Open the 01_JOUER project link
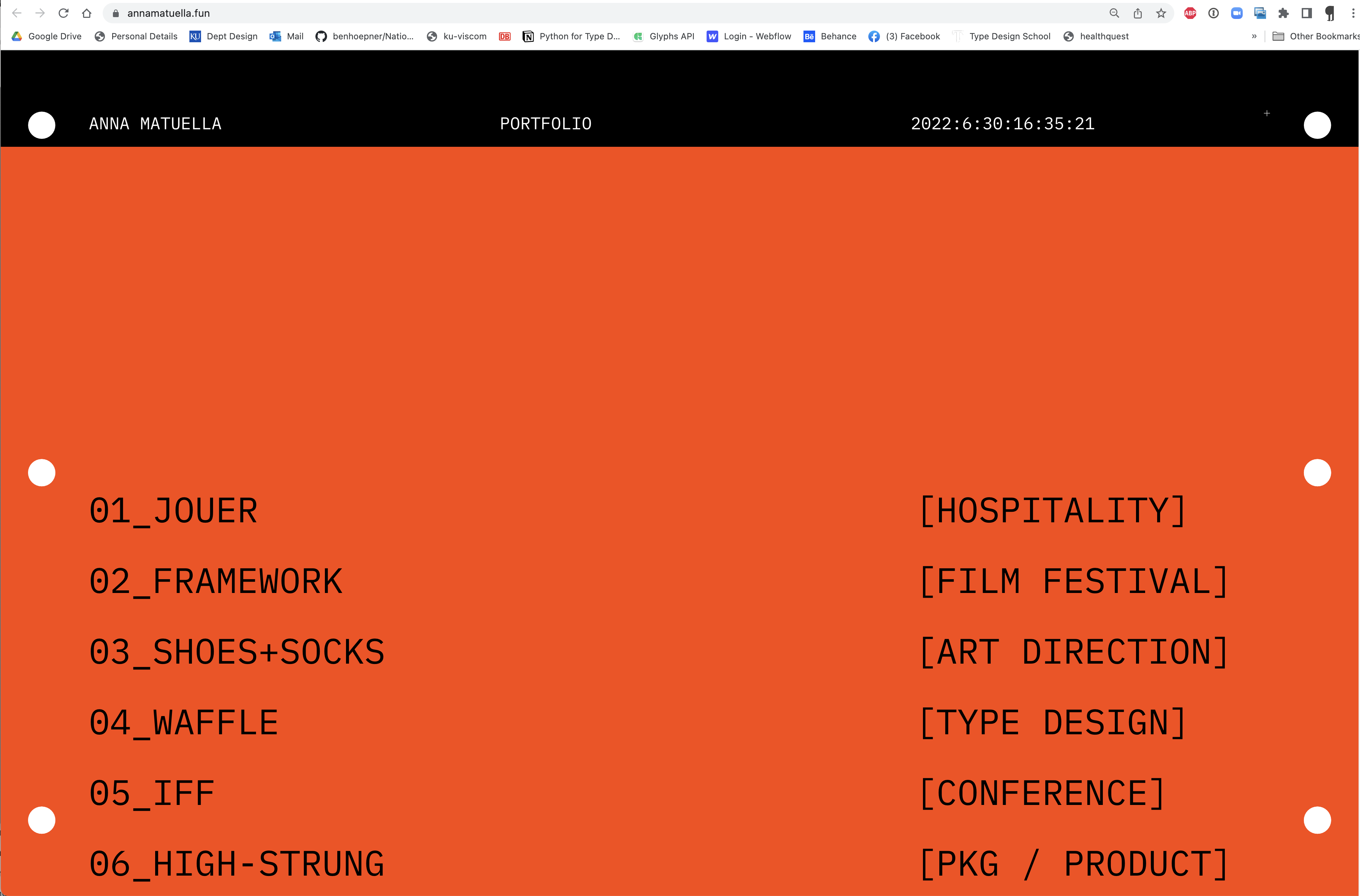The height and width of the screenshot is (896, 1360). (x=173, y=511)
